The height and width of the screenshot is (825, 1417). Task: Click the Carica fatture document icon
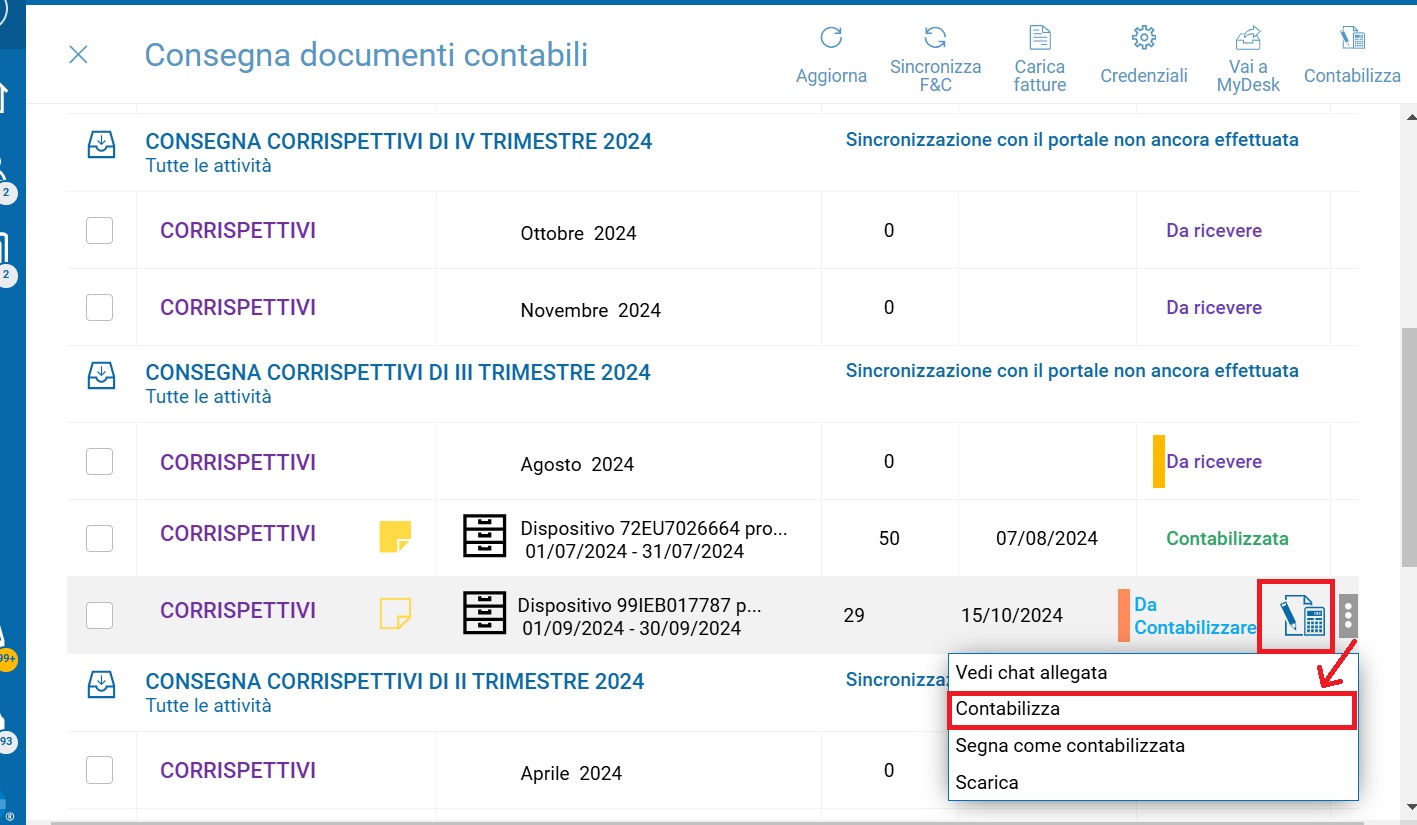(1040, 39)
